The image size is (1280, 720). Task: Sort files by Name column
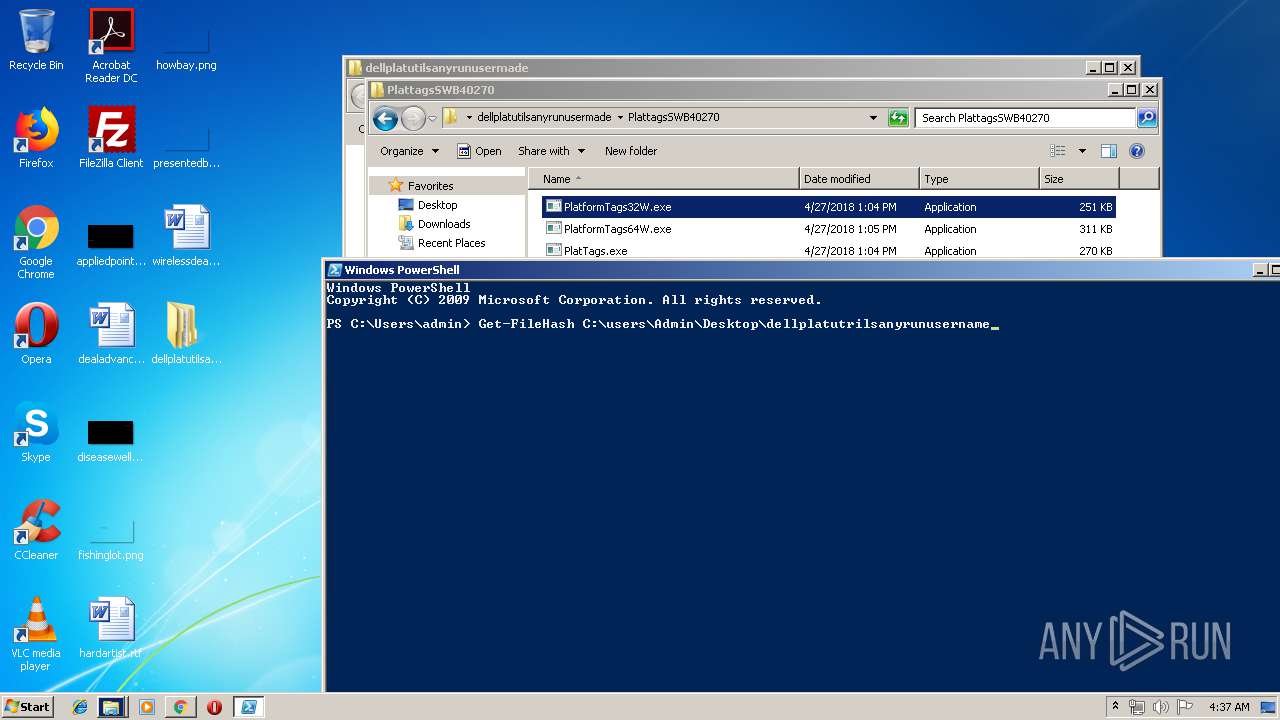(664, 179)
